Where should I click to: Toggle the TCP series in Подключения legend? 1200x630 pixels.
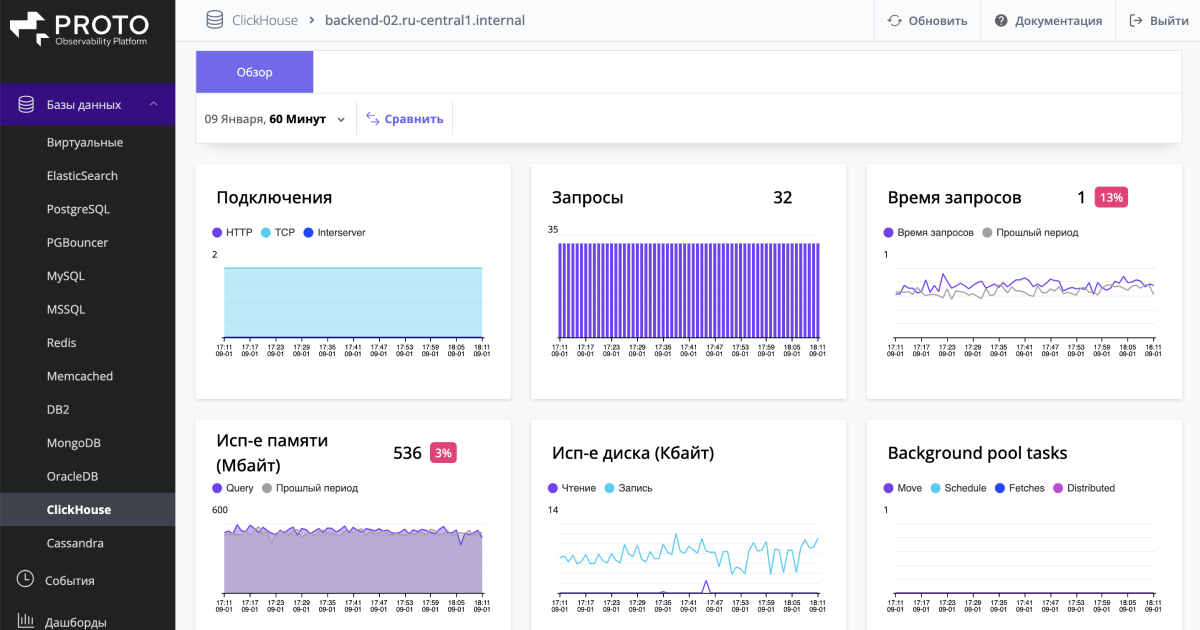point(278,232)
